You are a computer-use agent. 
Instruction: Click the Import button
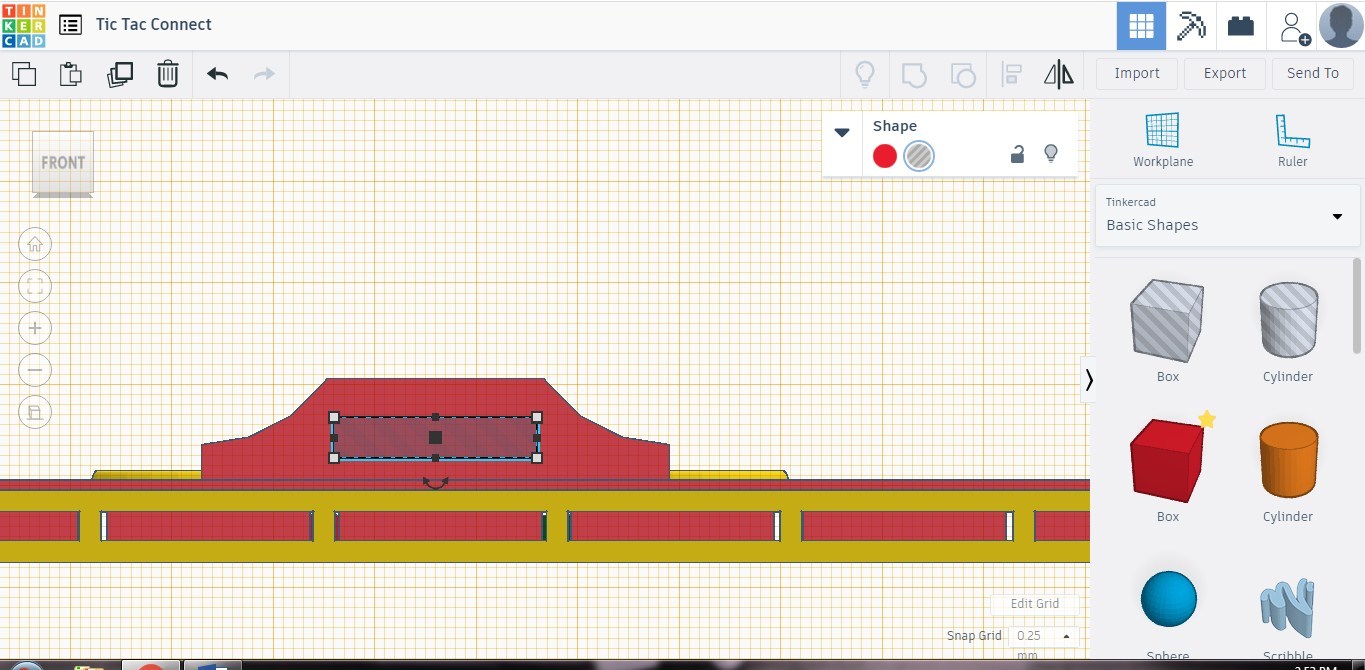[1137, 73]
